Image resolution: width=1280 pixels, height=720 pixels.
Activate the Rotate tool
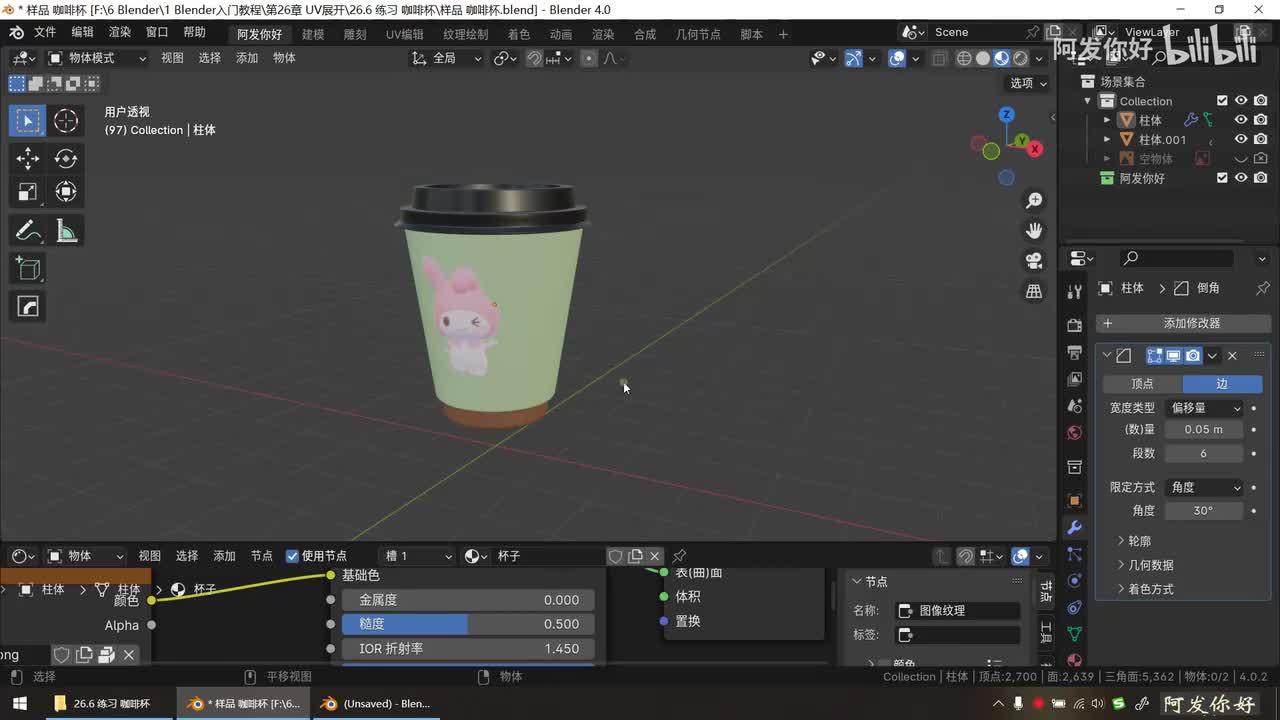66,158
